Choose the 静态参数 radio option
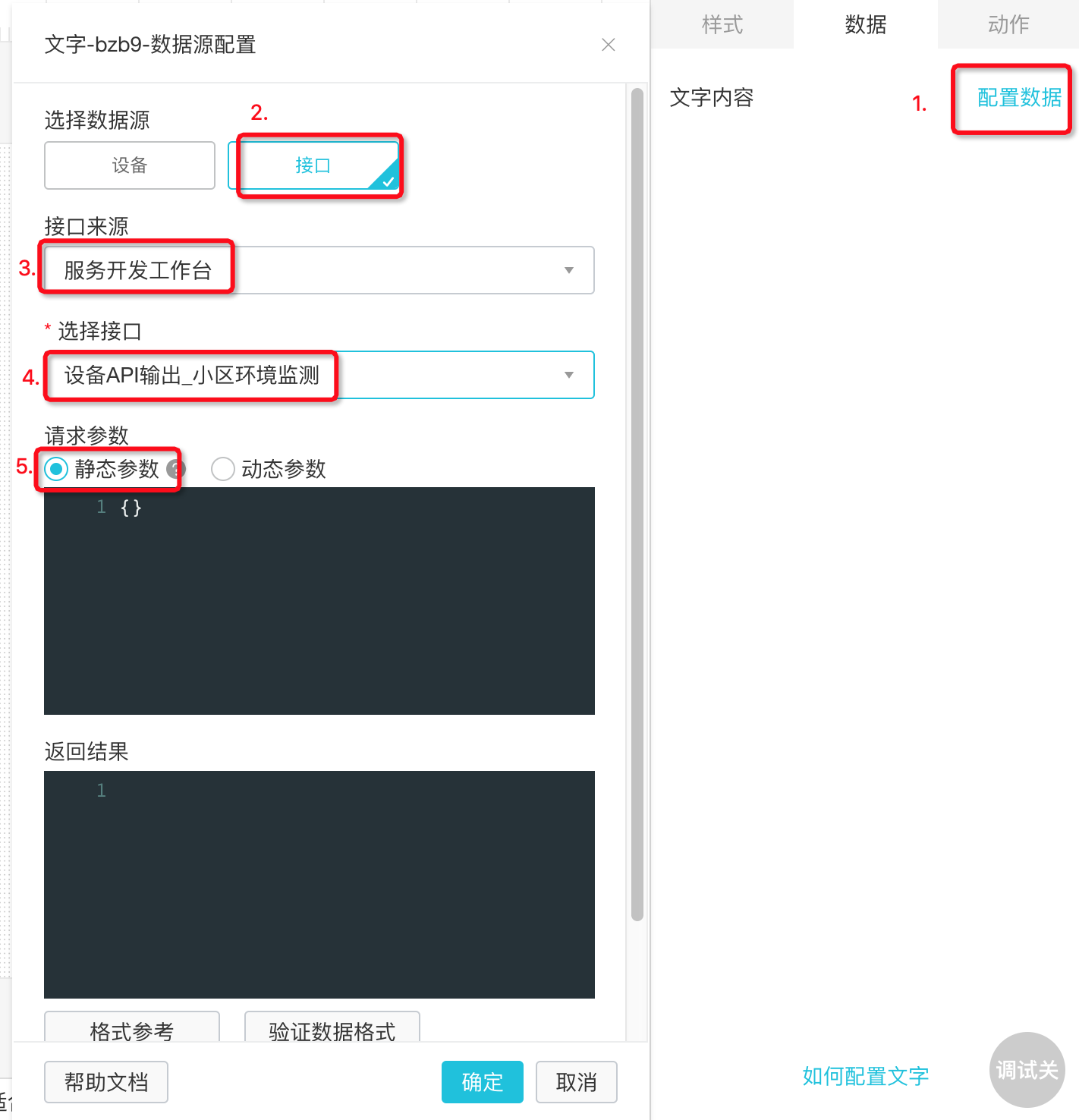Viewport: 1079px width, 1120px height. pyautogui.click(x=56, y=469)
